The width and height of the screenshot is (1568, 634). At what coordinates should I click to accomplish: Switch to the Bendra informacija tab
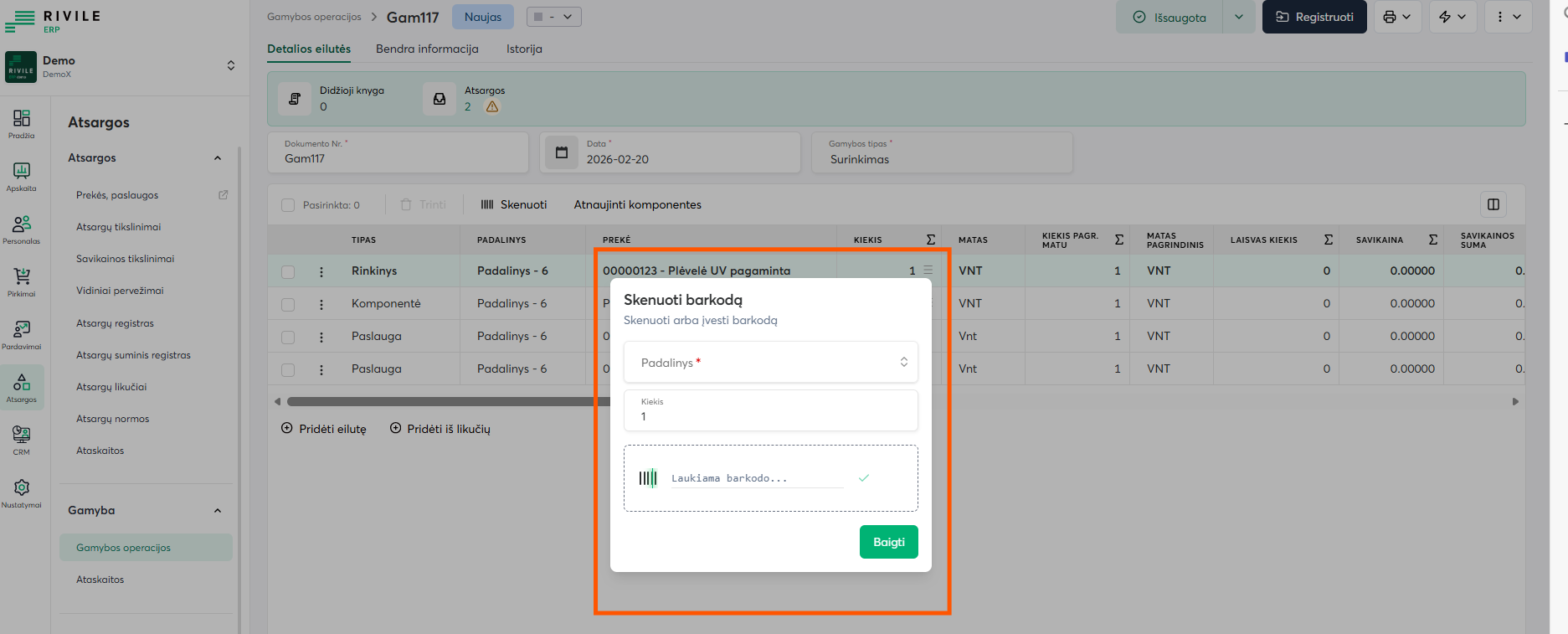pyautogui.click(x=427, y=49)
